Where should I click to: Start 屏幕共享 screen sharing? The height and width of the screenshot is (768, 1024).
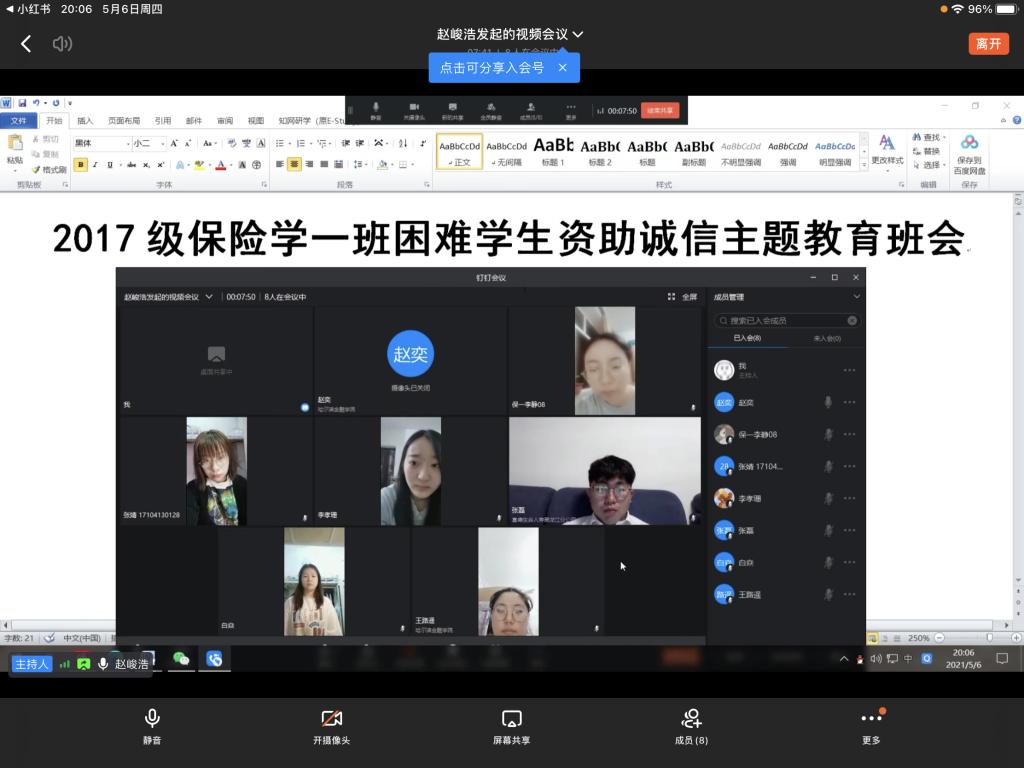pos(511,727)
